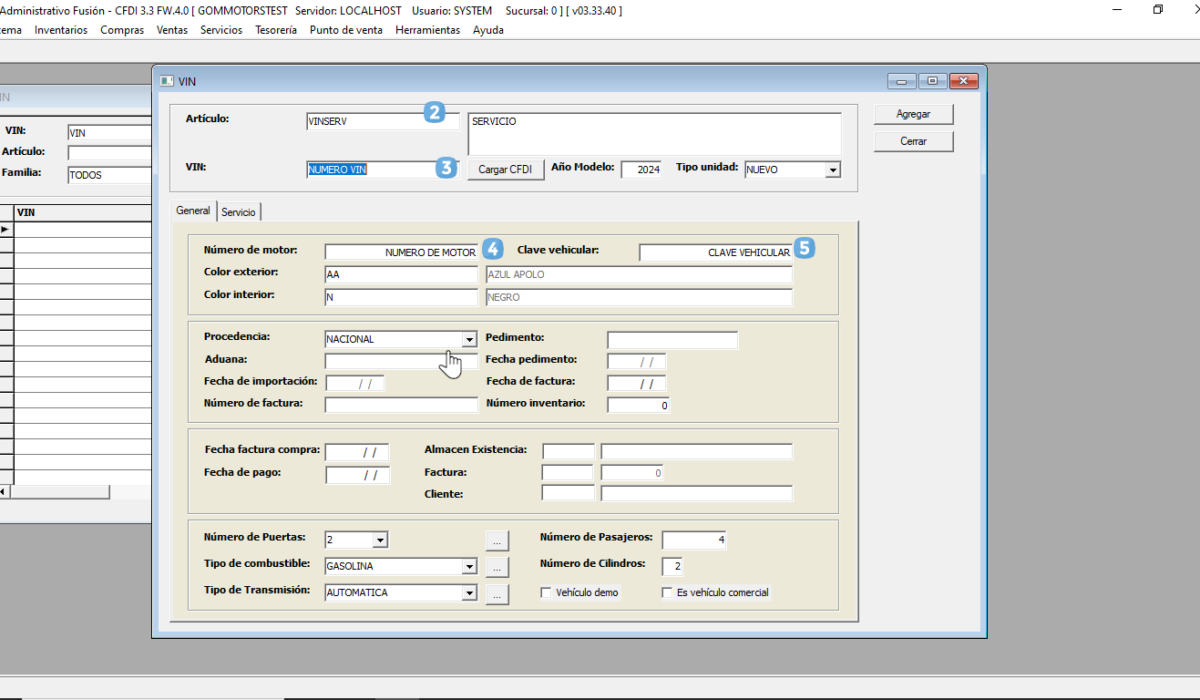
Task: Click the Año Modelo field
Action: (x=641, y=170)
